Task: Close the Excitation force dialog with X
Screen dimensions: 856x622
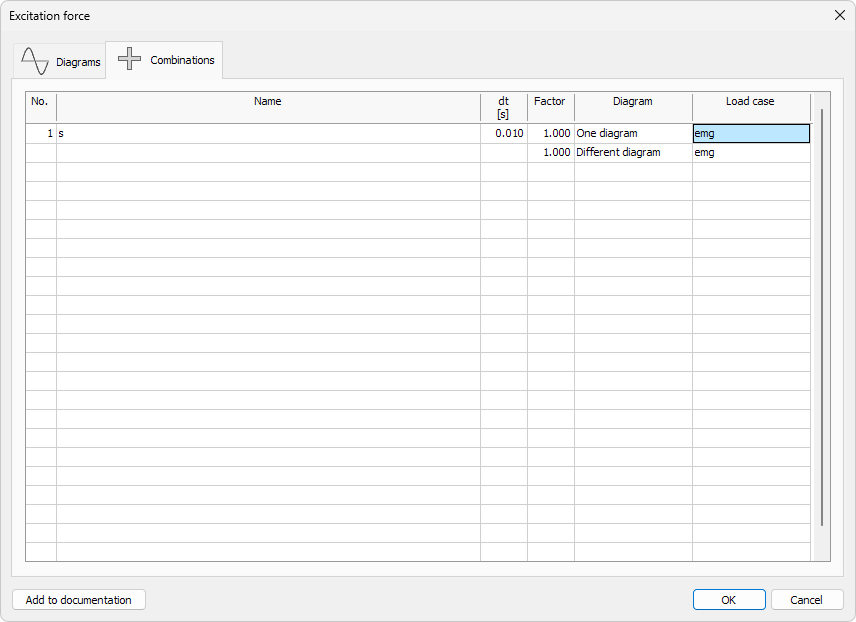Action: (838, 15)
